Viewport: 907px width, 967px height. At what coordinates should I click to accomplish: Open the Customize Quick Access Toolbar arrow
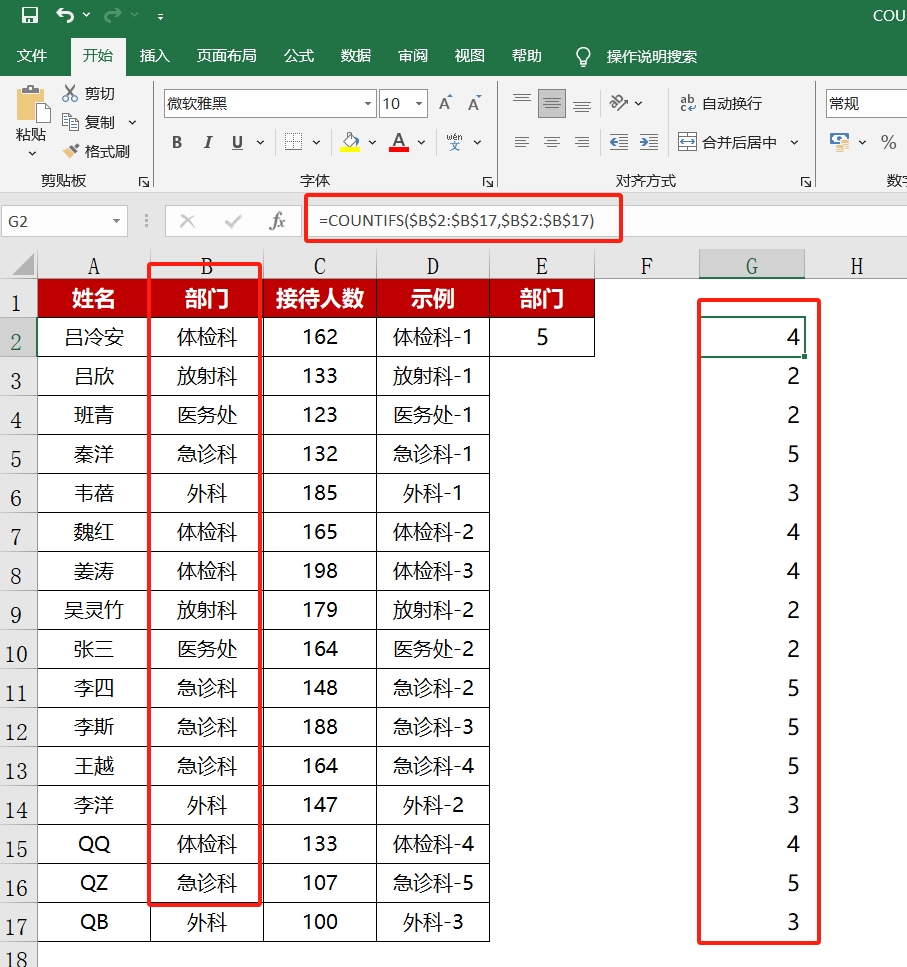[x=160, y=17]
